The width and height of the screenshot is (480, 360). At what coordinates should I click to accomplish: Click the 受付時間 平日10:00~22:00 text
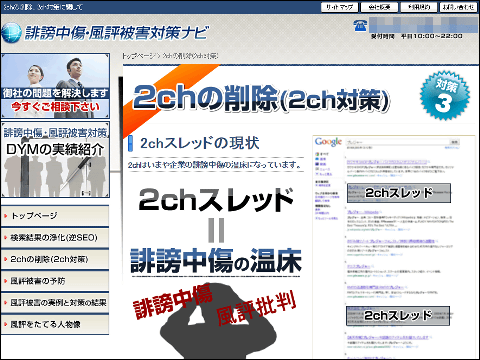(416, 36)
